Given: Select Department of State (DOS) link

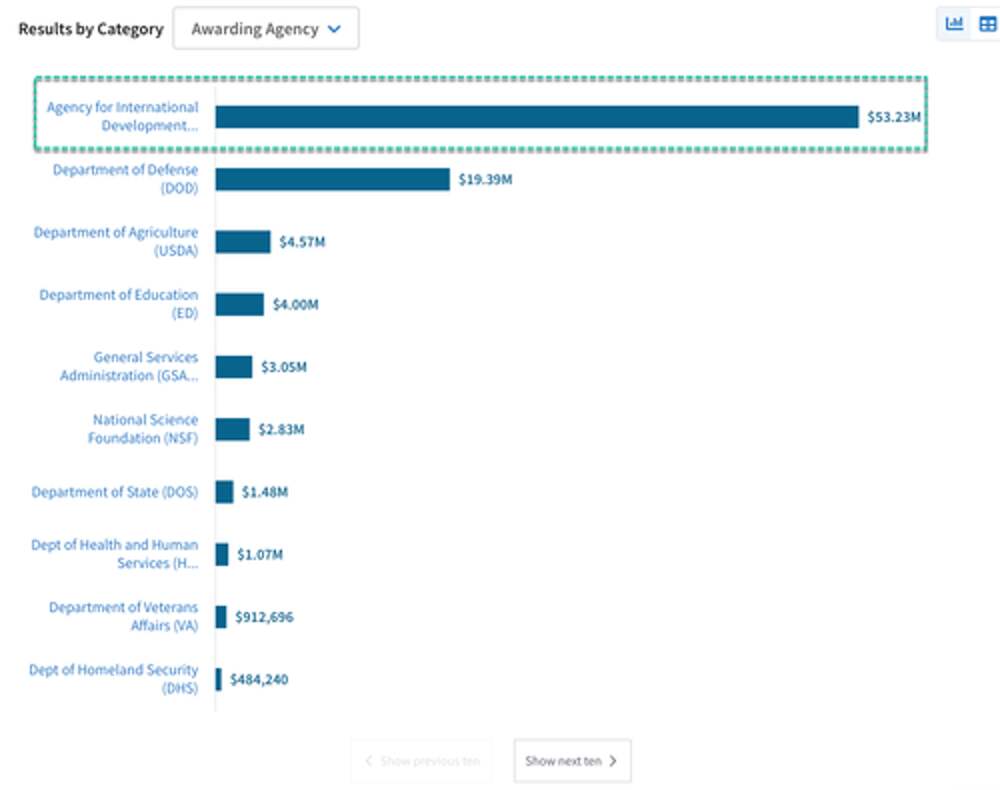Looking at the screenshot, I should click(x=115, y=492).
